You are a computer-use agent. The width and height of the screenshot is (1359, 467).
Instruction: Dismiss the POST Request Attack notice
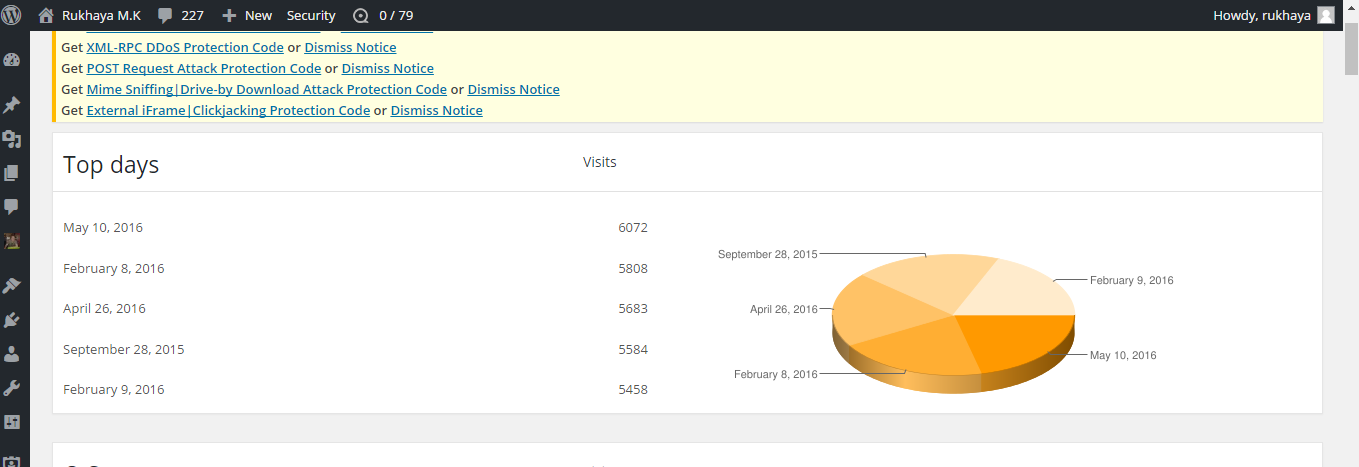coord(387,68)
